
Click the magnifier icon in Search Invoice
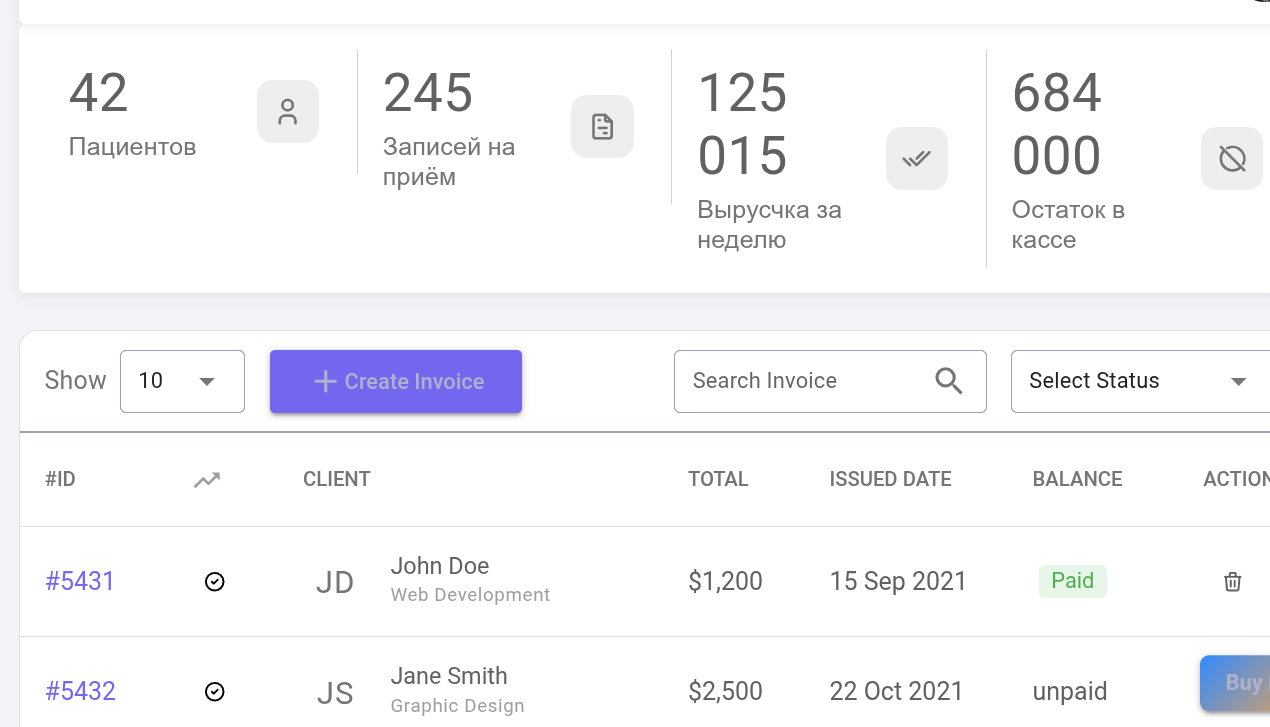pos(948,381)
